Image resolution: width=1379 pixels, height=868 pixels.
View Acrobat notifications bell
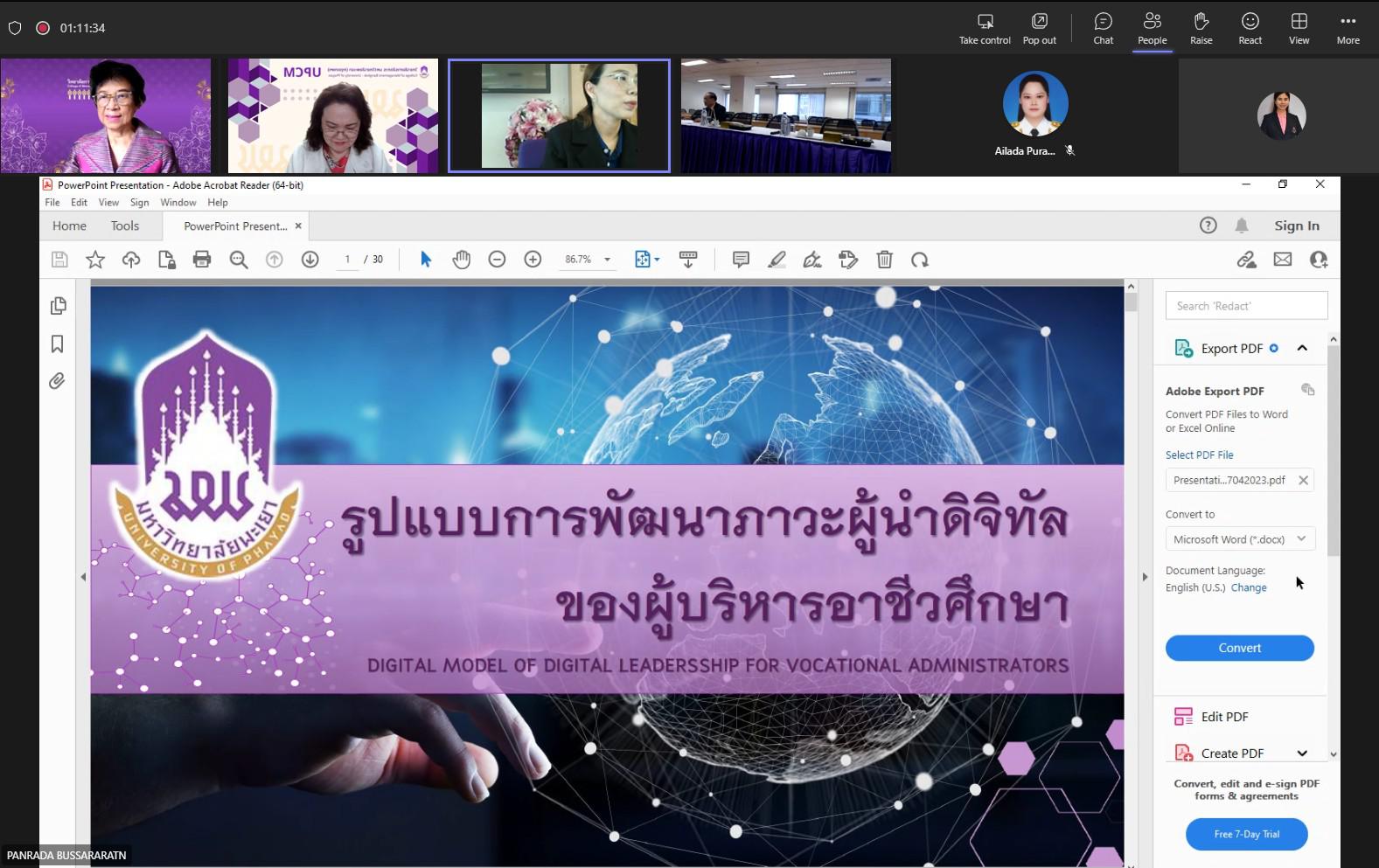click(1242, 226)
